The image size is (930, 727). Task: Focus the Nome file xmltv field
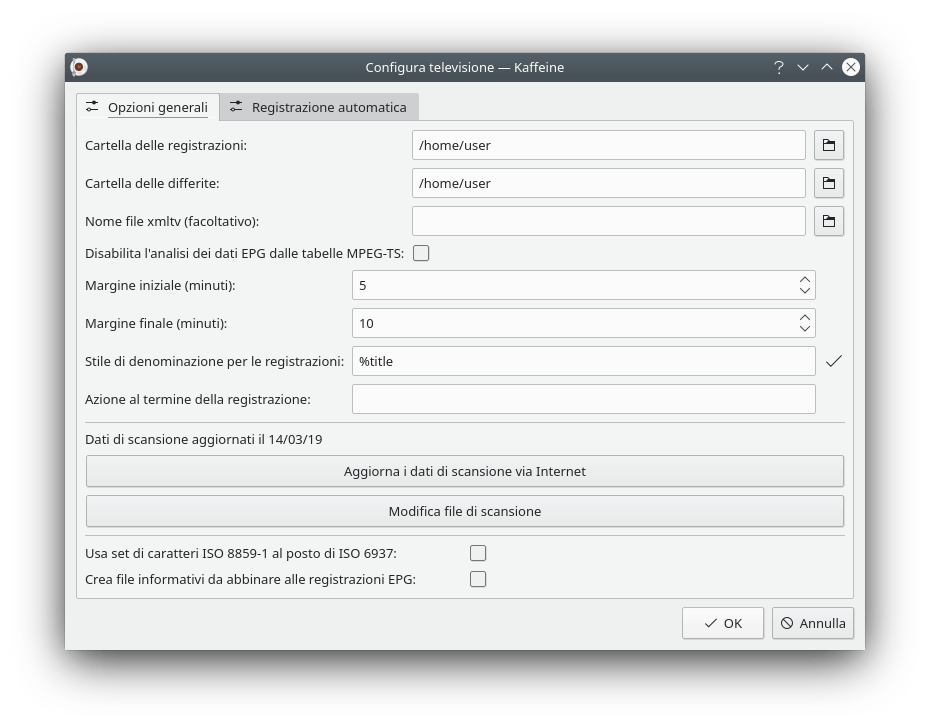tap(609, 221)
